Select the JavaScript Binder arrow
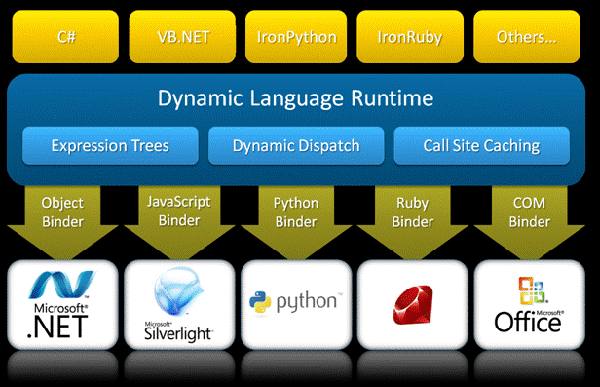This screenshot has width=600, height=387. click(179, 222)
